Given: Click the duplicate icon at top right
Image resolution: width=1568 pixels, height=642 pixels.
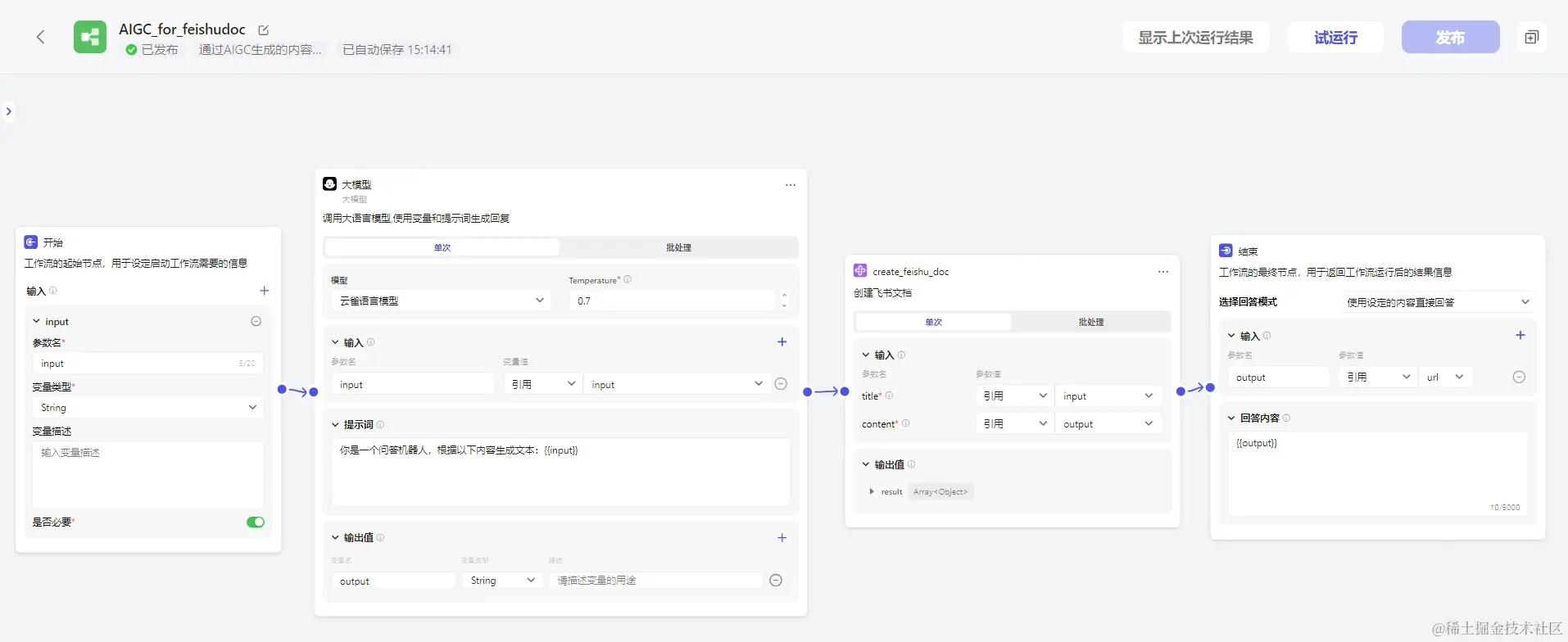Looking at the screenshot, I should click(x=1530, y=37).
